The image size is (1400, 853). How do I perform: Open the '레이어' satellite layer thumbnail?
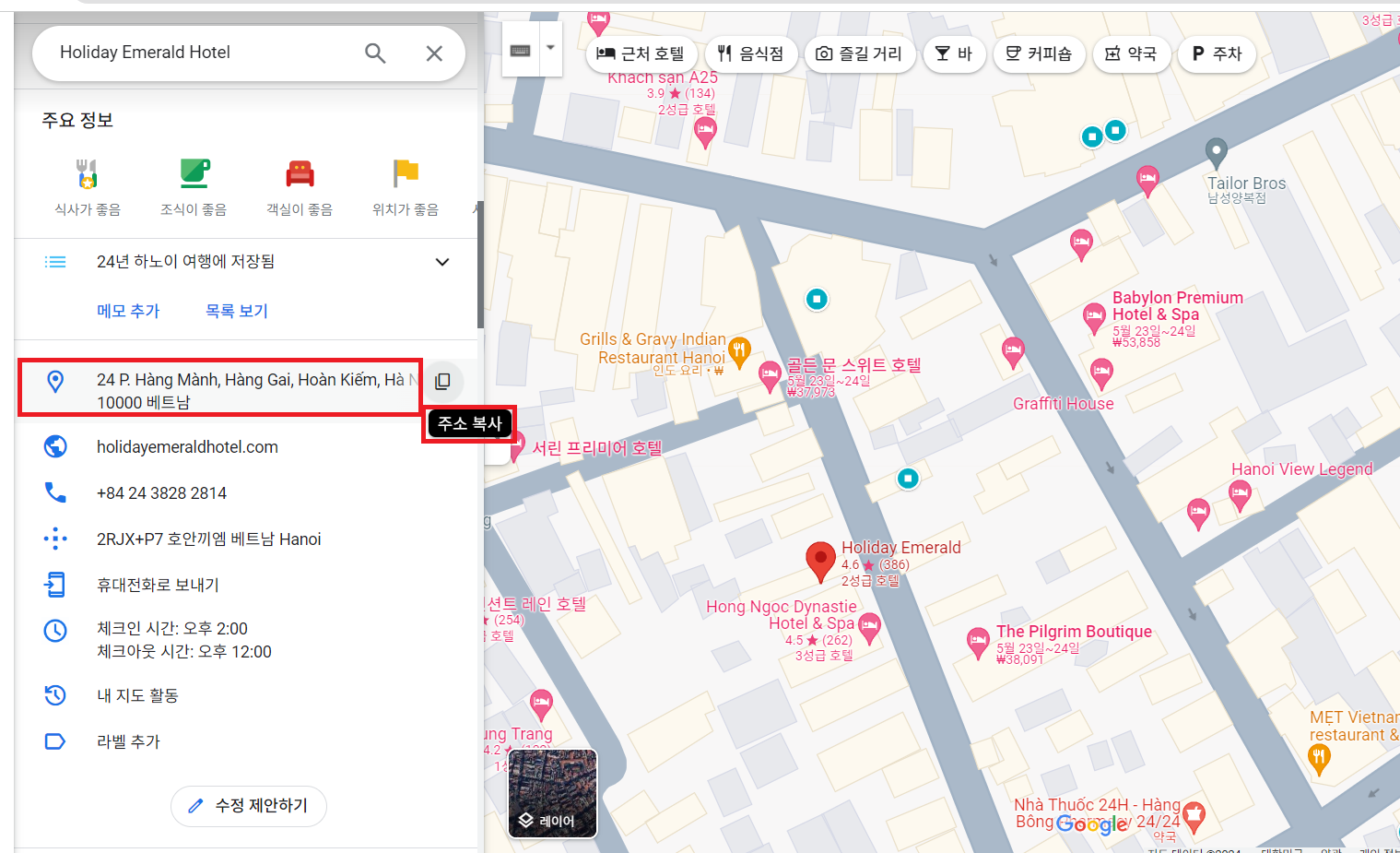pos(553,793)
